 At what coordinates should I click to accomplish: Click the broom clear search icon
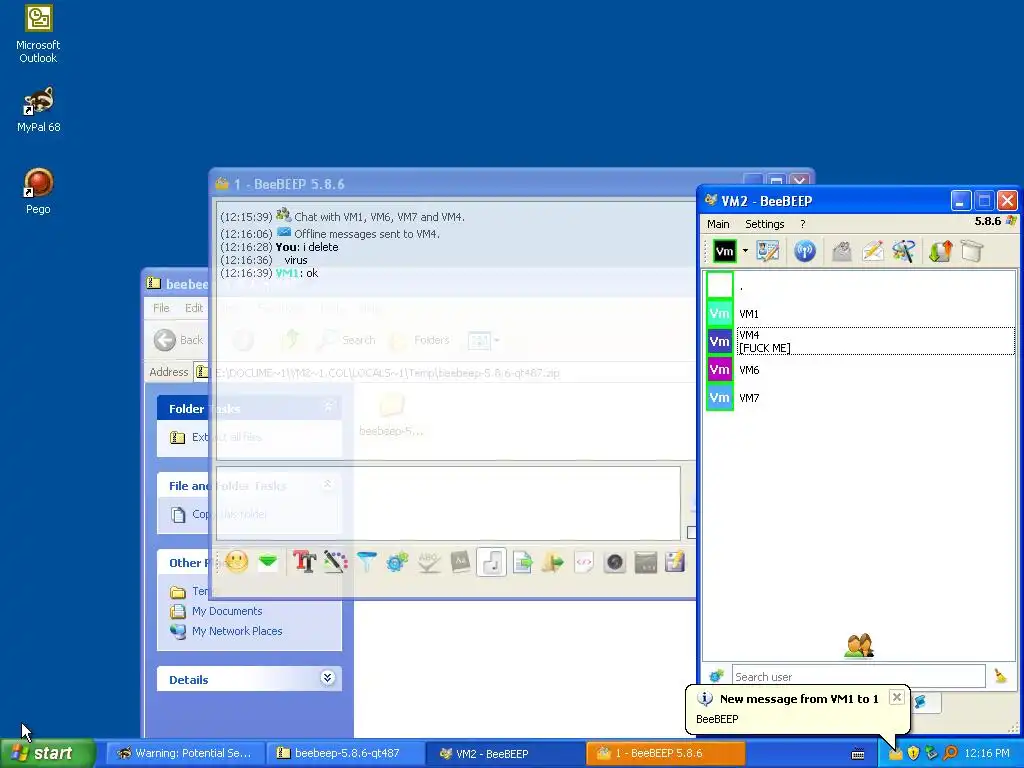(1000, 677)
